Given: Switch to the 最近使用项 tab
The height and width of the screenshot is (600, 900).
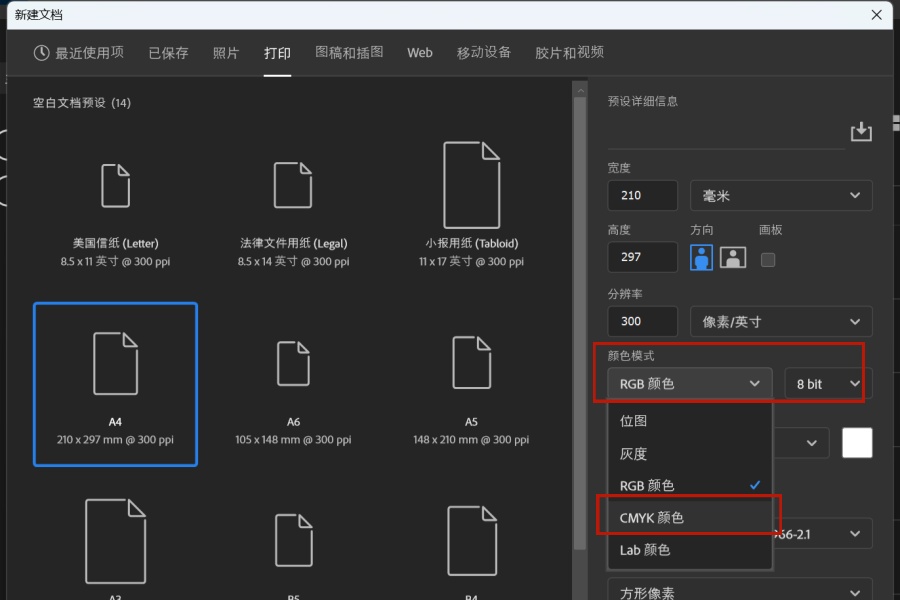Looking at the screenshot, I should point(79,53).
